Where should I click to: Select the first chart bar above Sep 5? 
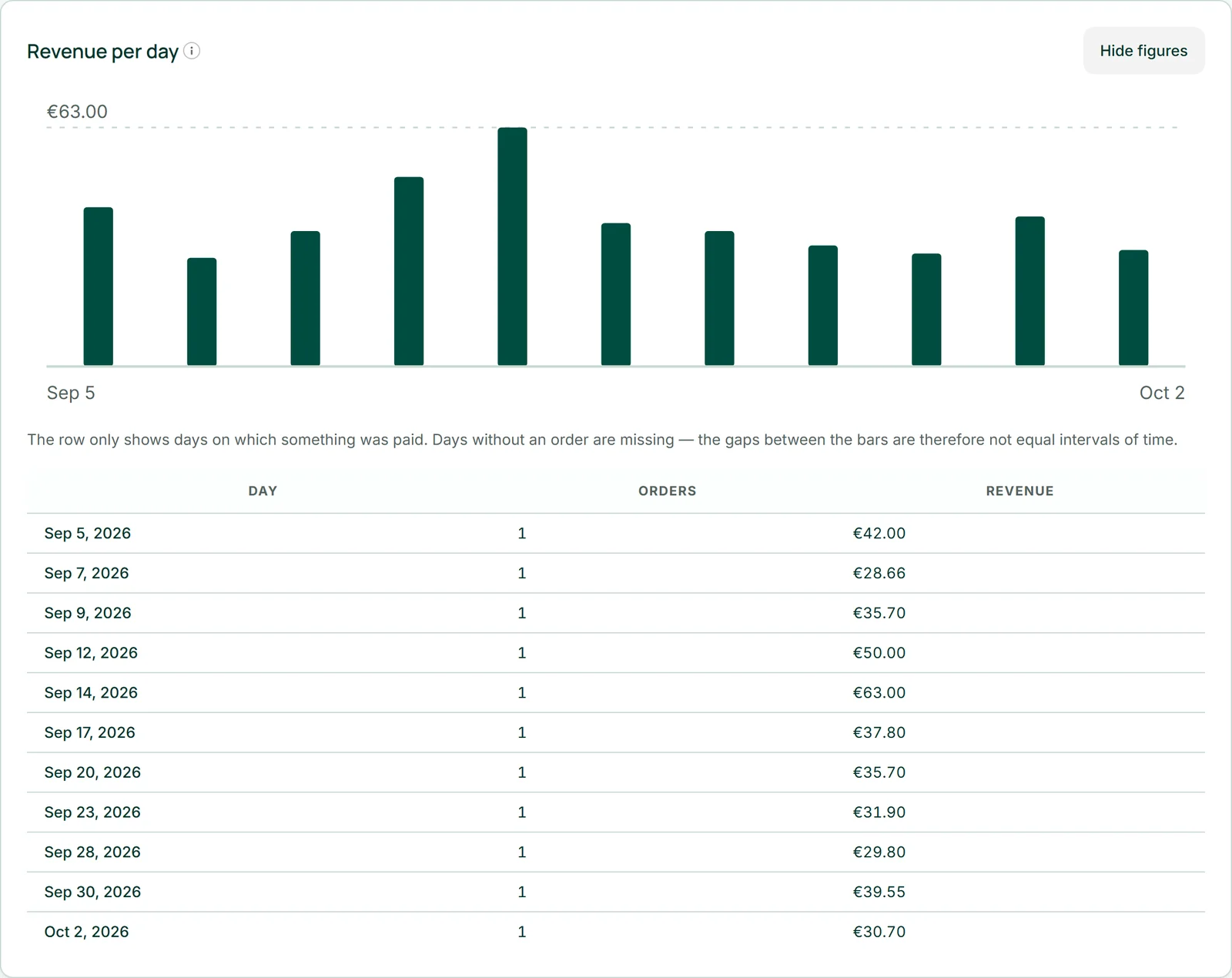pos(99,286)
